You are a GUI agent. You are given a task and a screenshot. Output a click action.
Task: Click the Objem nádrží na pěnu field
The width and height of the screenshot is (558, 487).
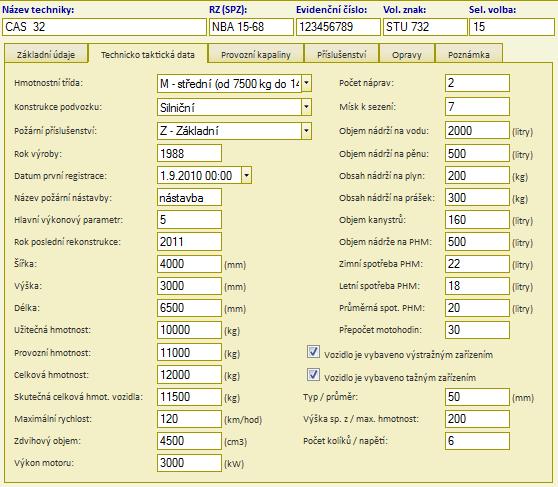[x=477, y=153]
